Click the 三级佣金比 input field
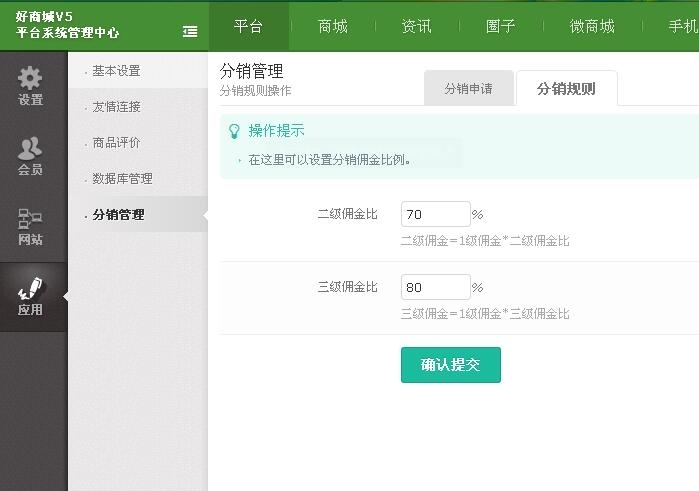The image size is (699, 491). tap(436, 287)
